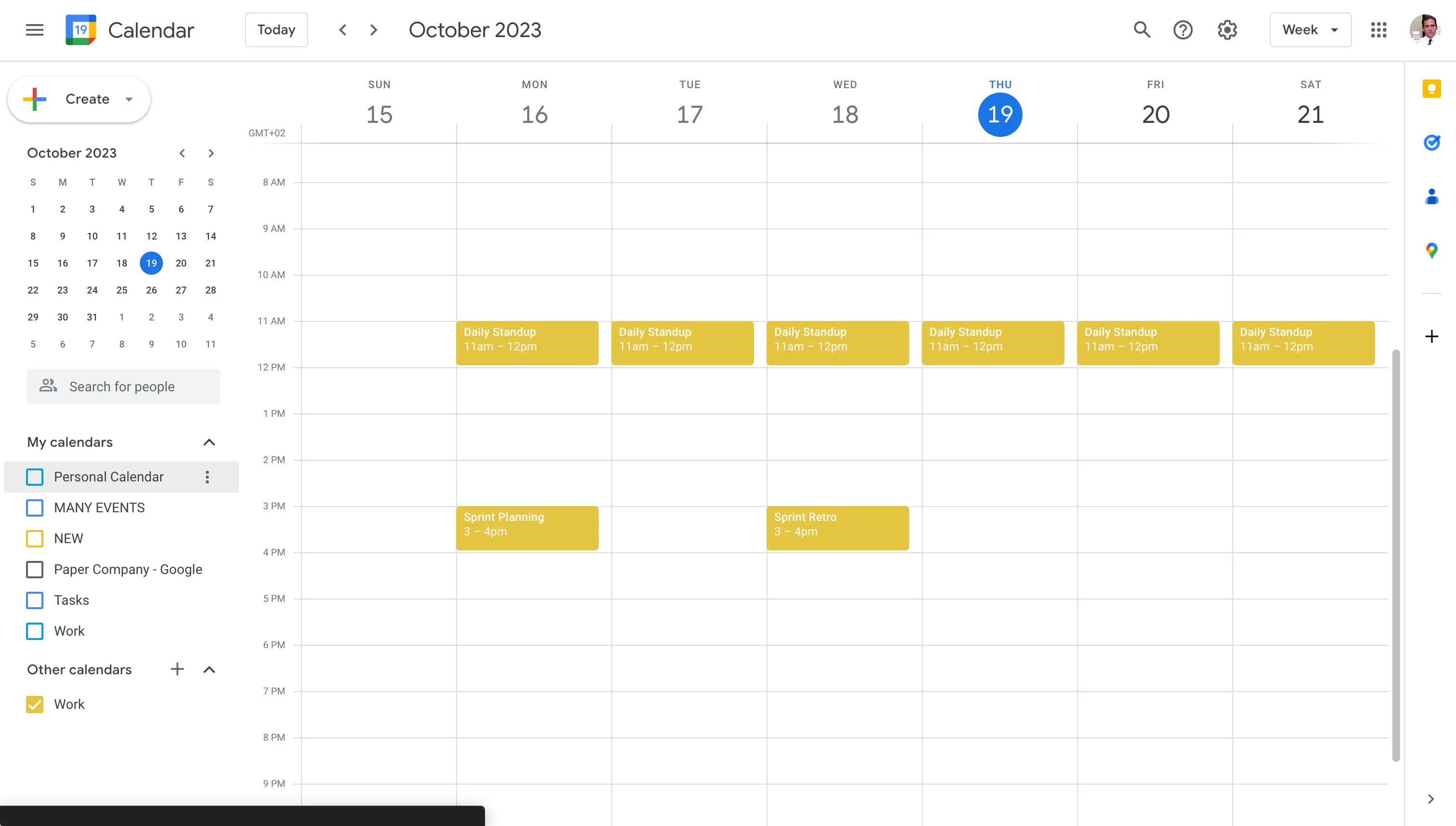Click the Help icon in toolbar
Viewport: 1456px width, 826px height.
tap(1184, 29)
